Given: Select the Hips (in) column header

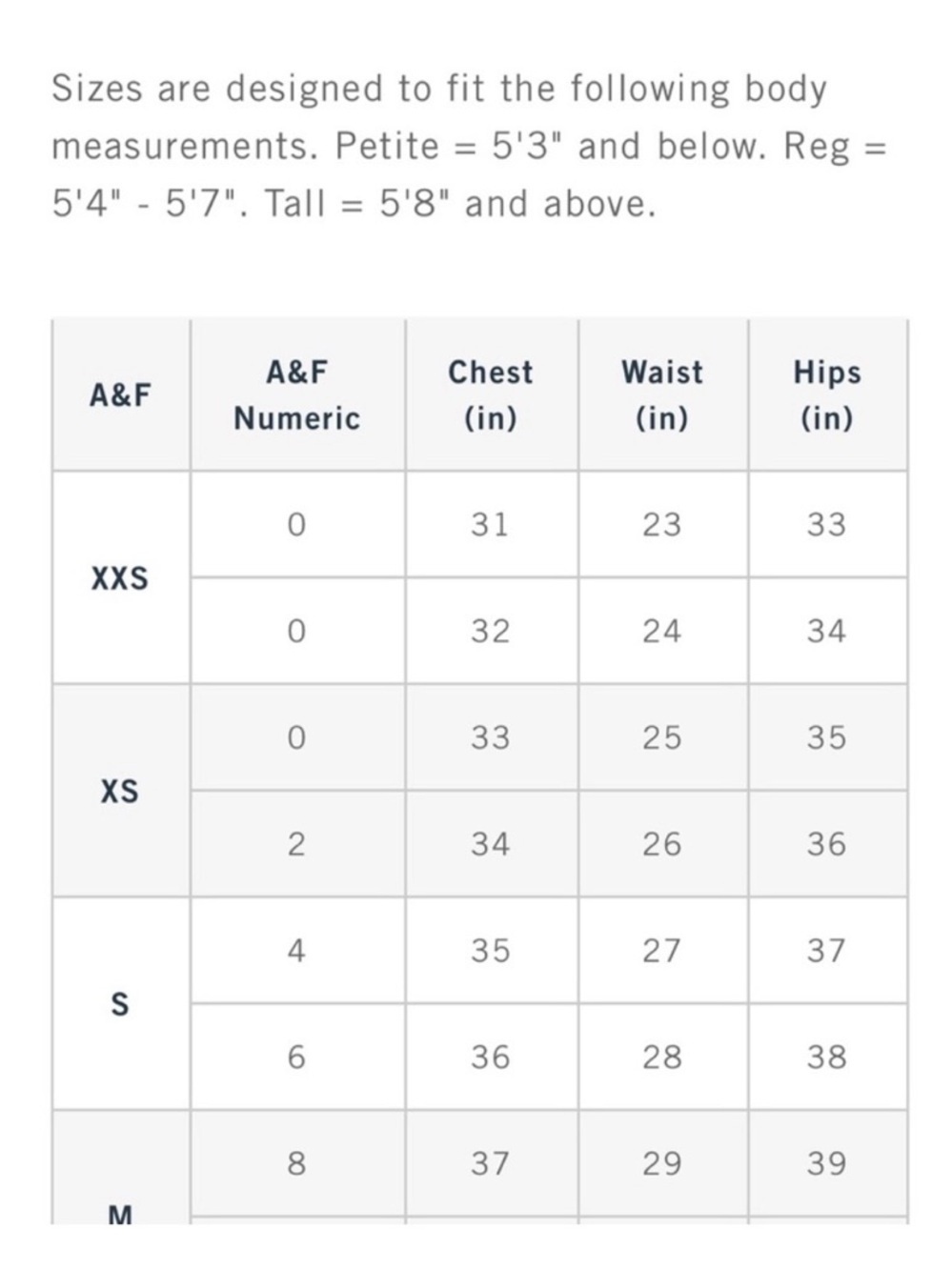Looking at the screenshot, I should tap(827, 394).
